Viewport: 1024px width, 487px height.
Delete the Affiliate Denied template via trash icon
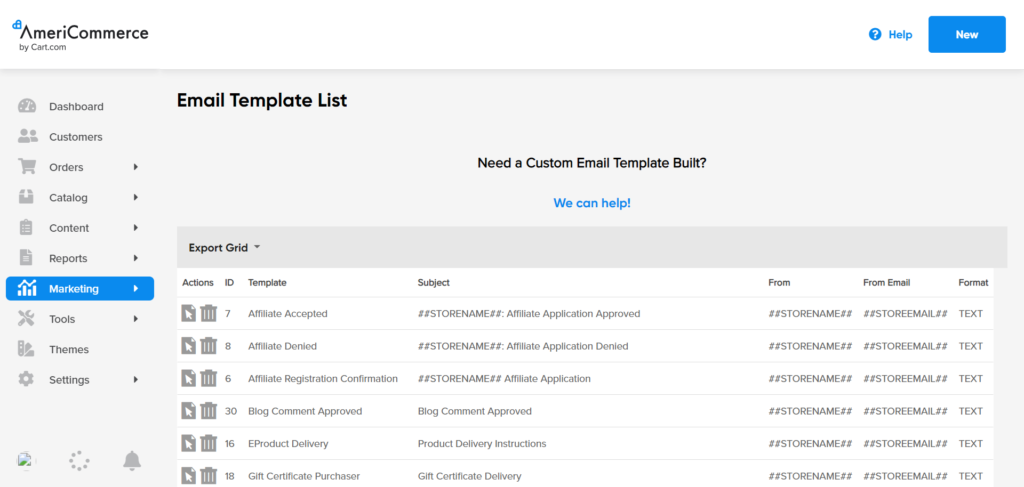tap(208, 346)
